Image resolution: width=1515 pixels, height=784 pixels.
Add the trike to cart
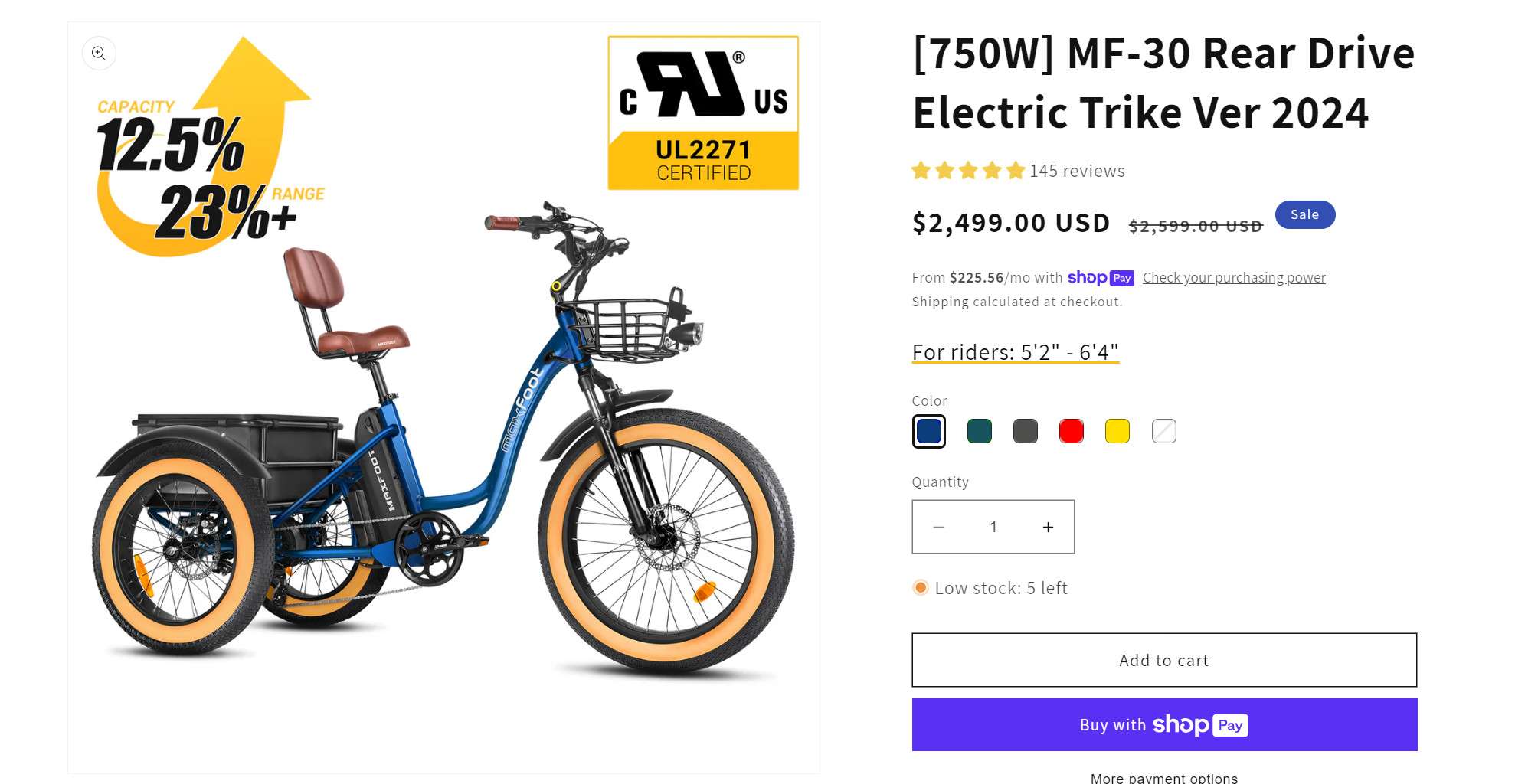point(1163,660)
